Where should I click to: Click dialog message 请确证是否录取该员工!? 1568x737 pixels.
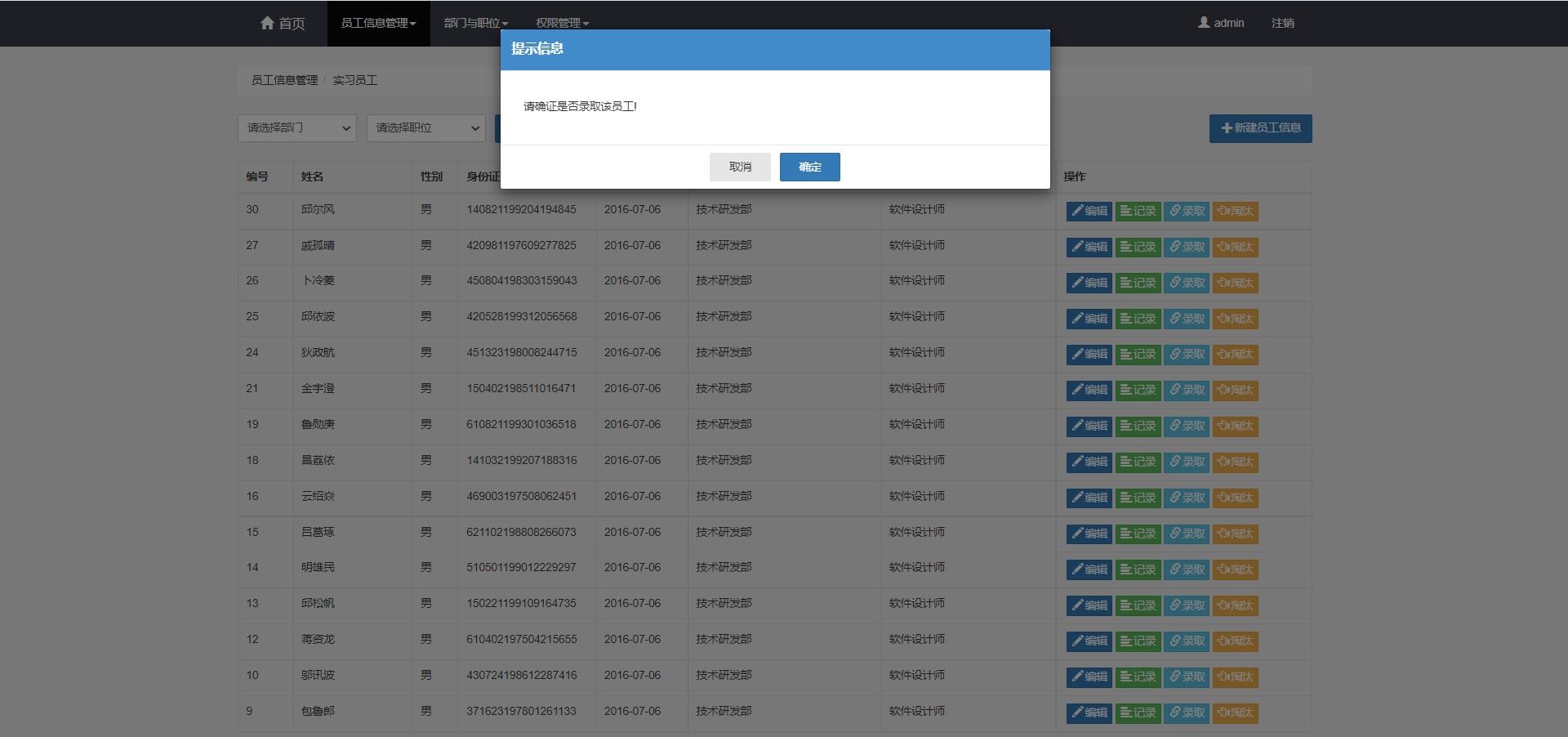(x=580, y=106)
